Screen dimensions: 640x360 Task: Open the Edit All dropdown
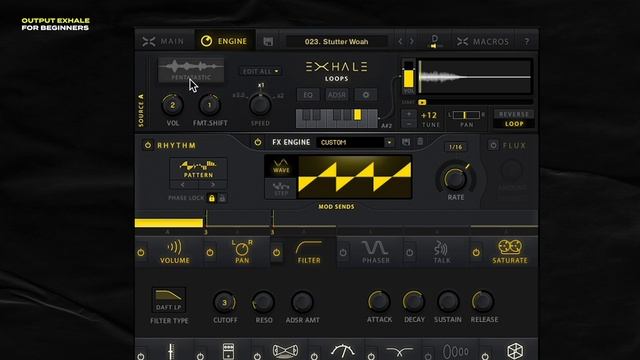coord(260,71)
